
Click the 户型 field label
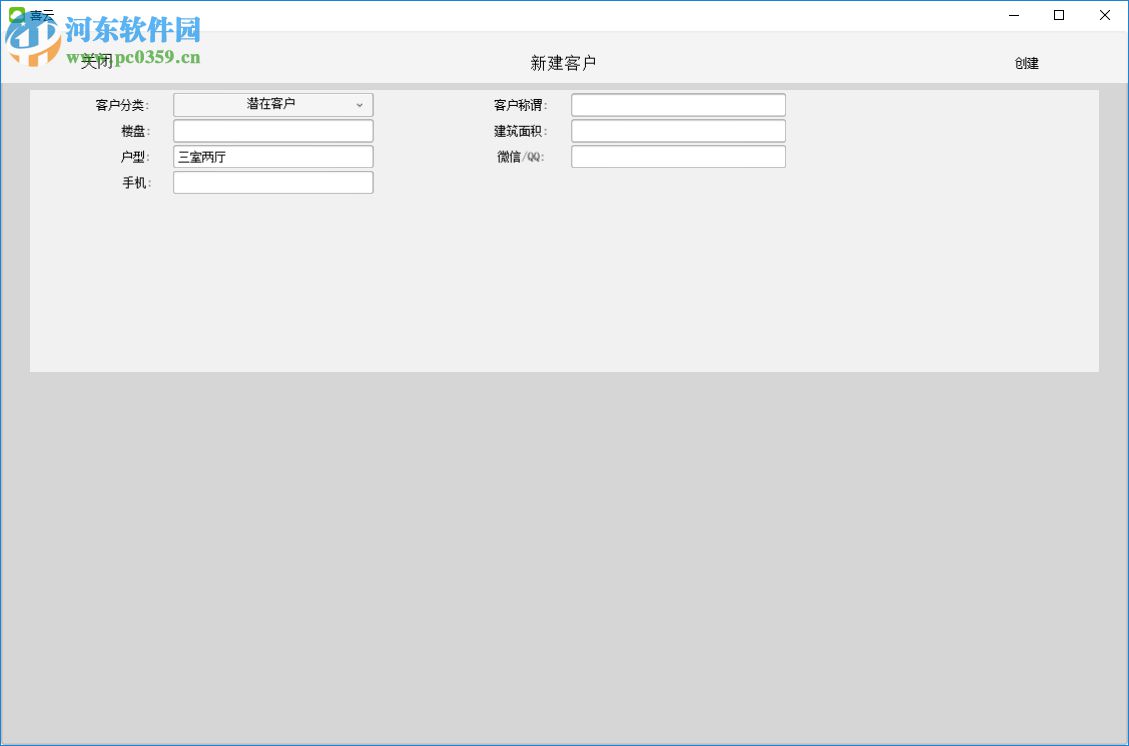(x=135, y=156)
